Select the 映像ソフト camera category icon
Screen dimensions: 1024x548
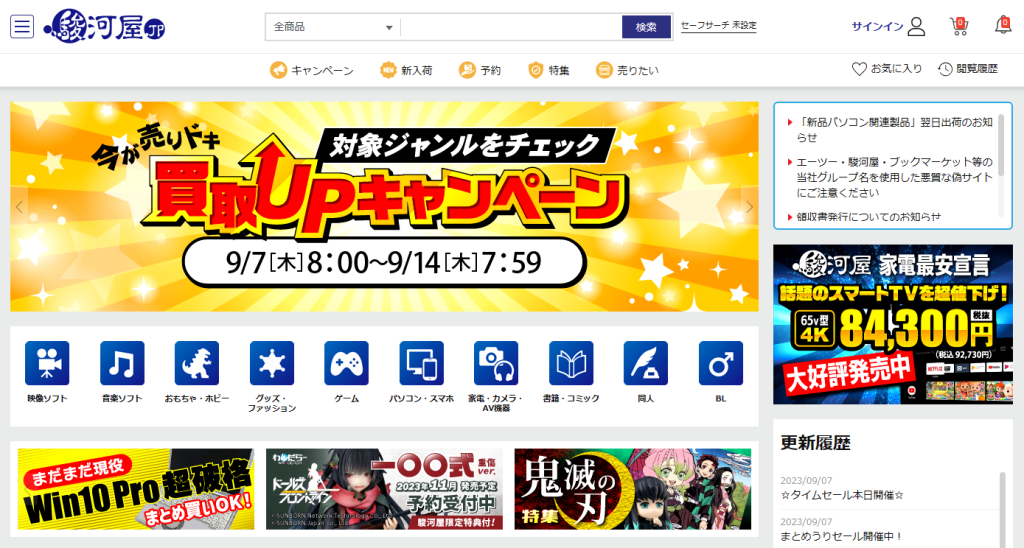point(47,363)
